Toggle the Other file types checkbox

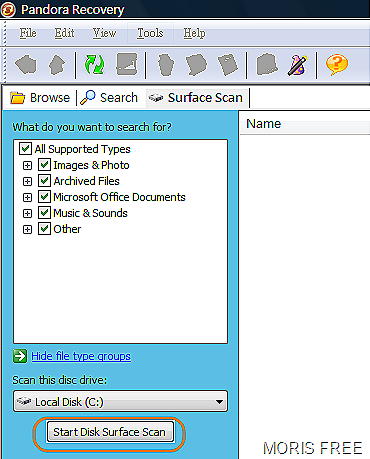(44, 229)
